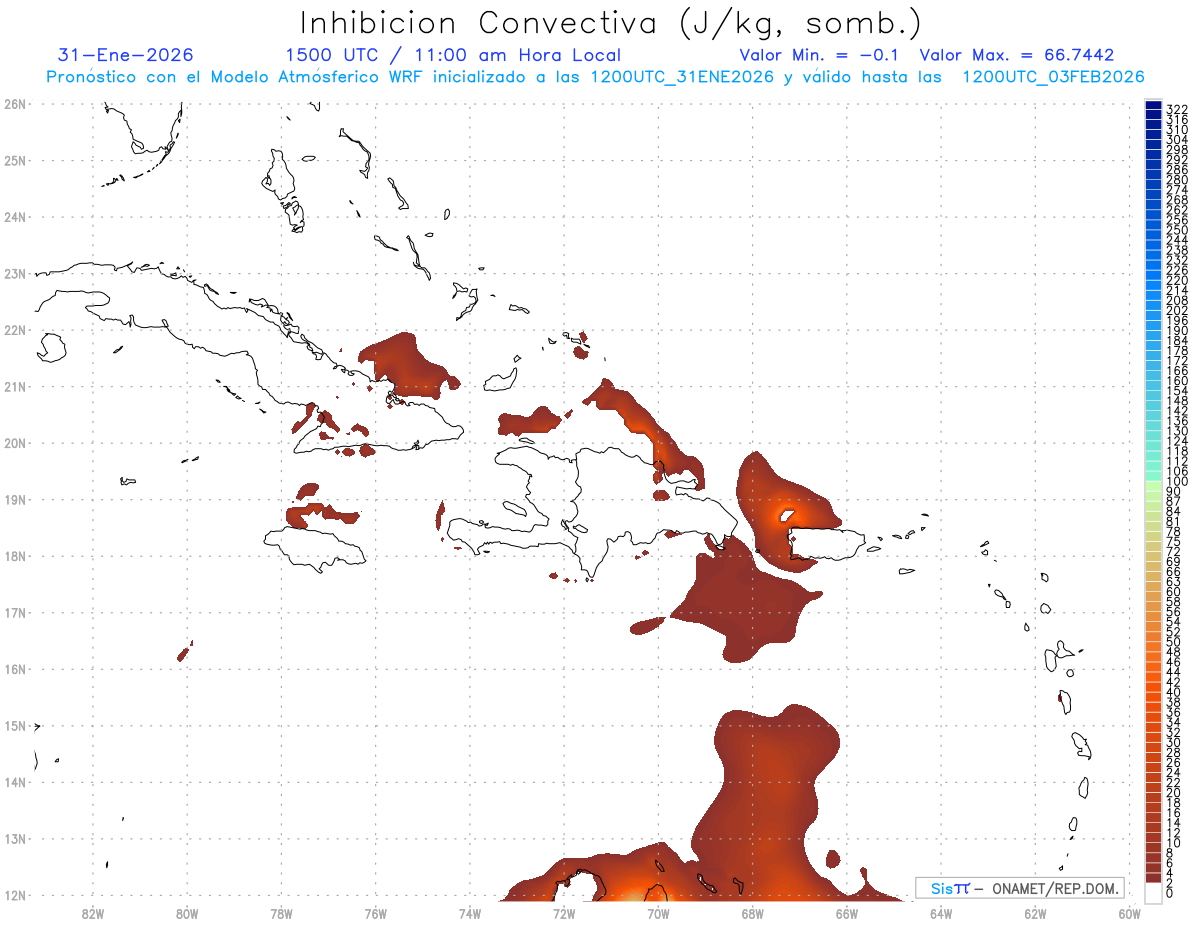Click the 18N latitude label
Image resolution: width=1200 pixels, height=927 pixels.
[x=15, y=556]
